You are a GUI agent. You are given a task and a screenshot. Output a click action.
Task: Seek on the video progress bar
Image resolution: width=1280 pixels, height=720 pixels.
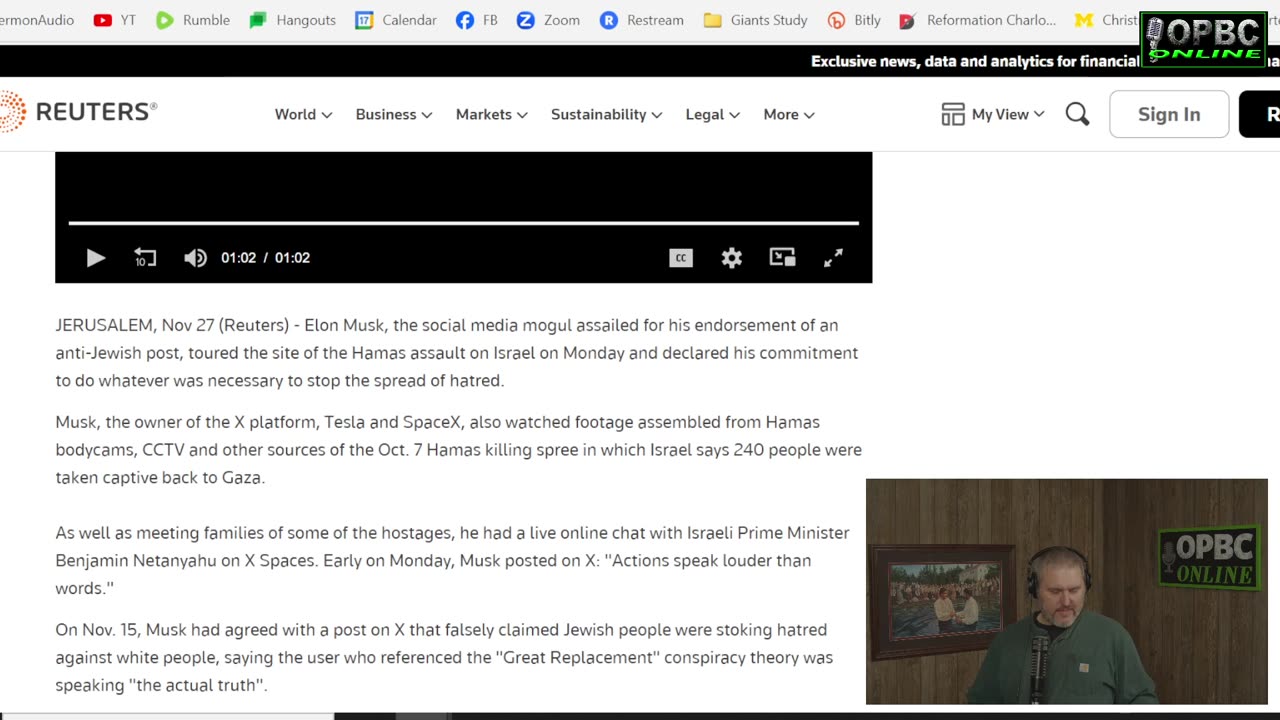[x=463, y=223]
